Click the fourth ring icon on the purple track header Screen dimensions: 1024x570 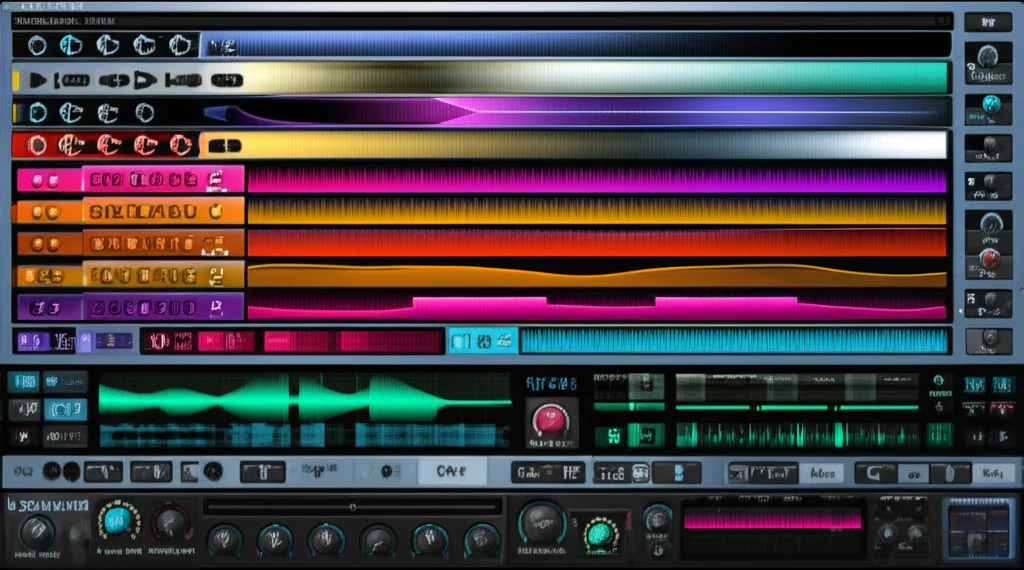point(144,113)
